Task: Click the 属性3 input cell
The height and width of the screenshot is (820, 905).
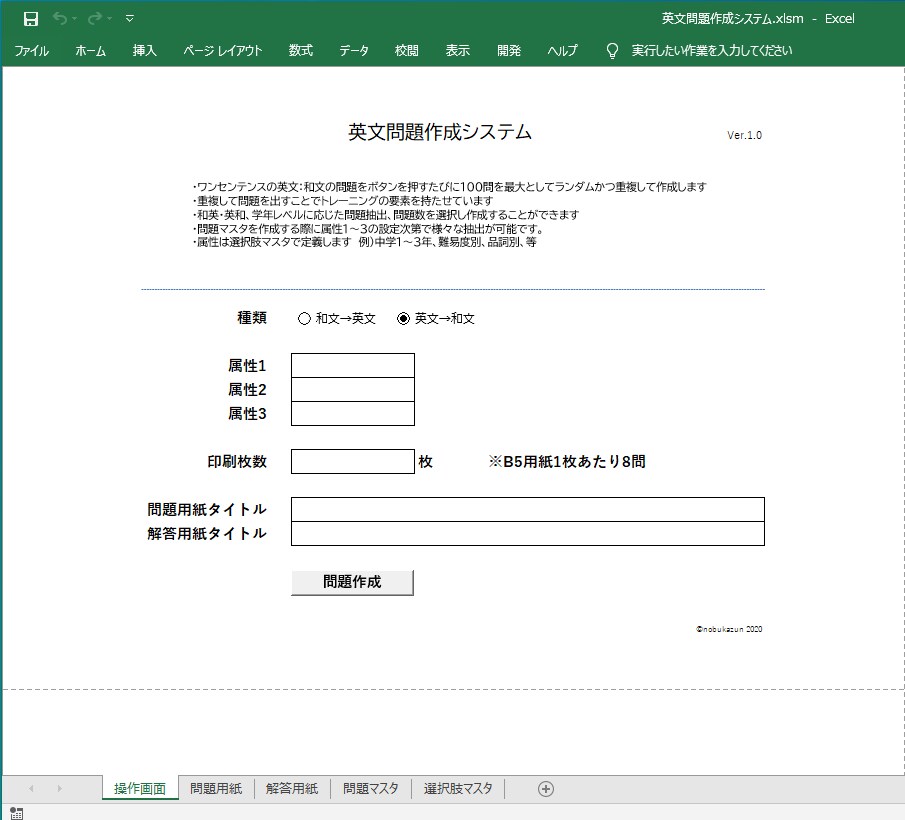Action: tap(353, 414)
